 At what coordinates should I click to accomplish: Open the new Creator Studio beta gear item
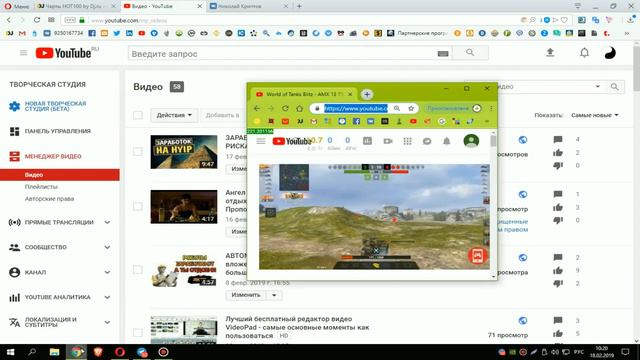[48, 106]
